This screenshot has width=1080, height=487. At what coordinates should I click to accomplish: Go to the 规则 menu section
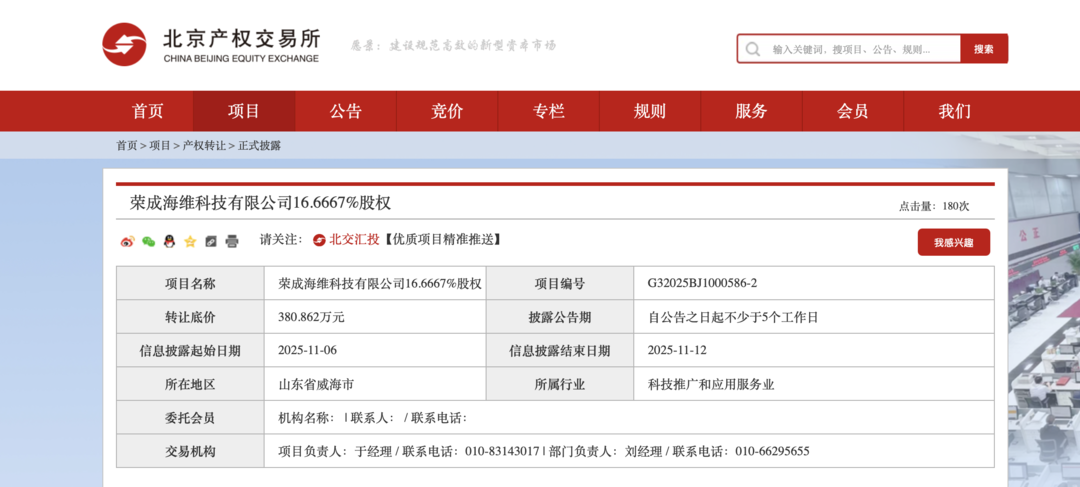[x=650, y=111]
